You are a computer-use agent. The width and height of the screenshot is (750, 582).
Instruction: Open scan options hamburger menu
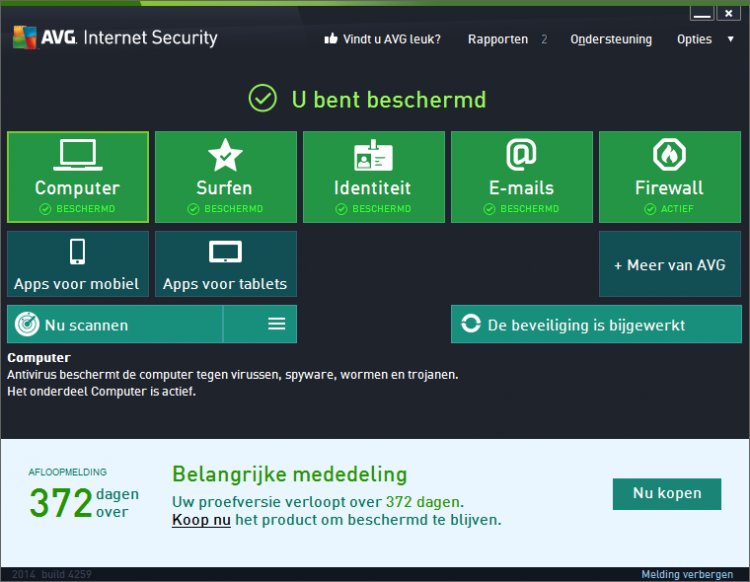[x=276, y=324]
